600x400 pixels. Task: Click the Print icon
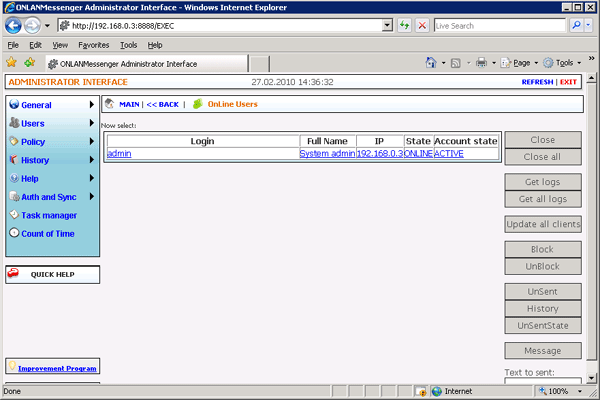click(x=481, y=62)
